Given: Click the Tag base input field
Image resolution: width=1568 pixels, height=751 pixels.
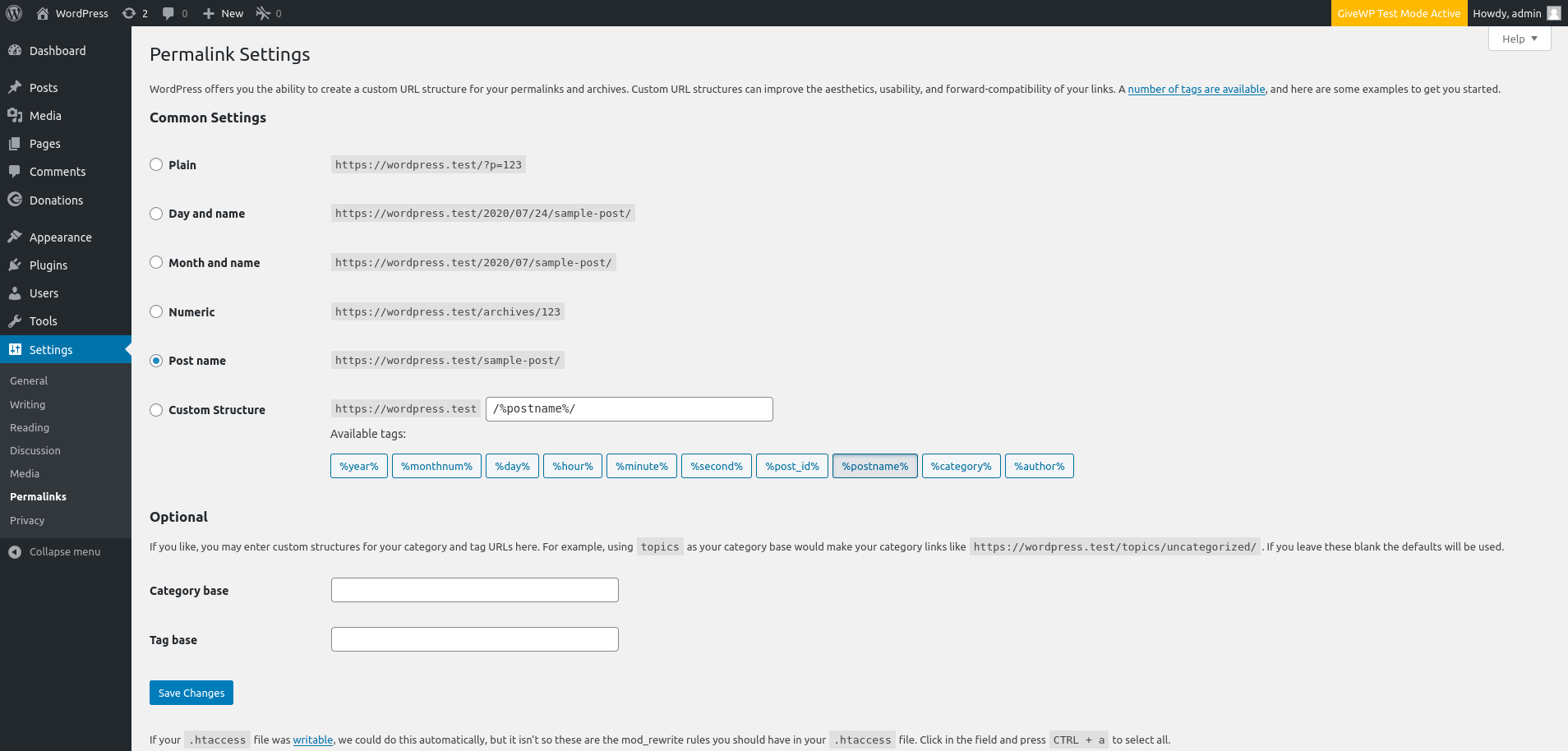Looking at the screenshot, I should coord(475,639).
